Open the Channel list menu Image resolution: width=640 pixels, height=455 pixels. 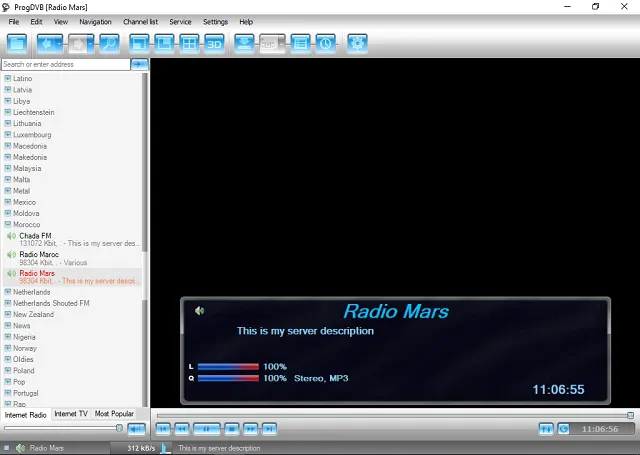click(x=140, y=21)
